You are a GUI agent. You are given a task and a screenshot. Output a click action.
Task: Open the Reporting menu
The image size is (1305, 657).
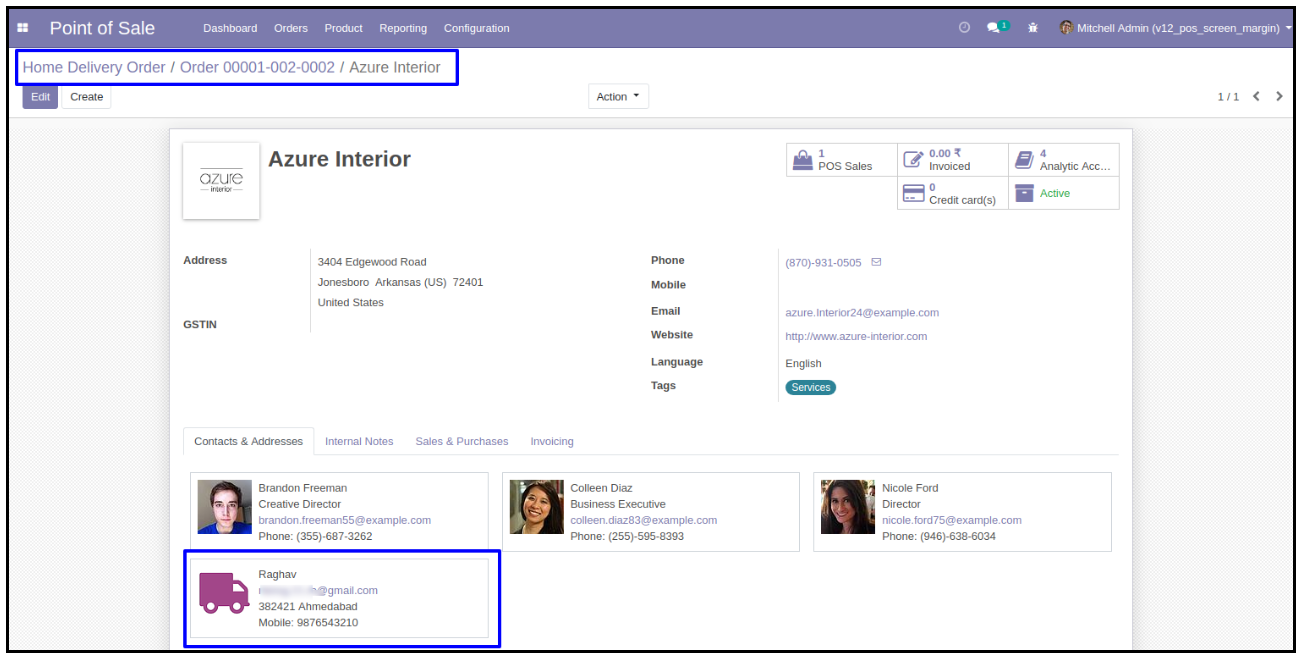[403, 28]
